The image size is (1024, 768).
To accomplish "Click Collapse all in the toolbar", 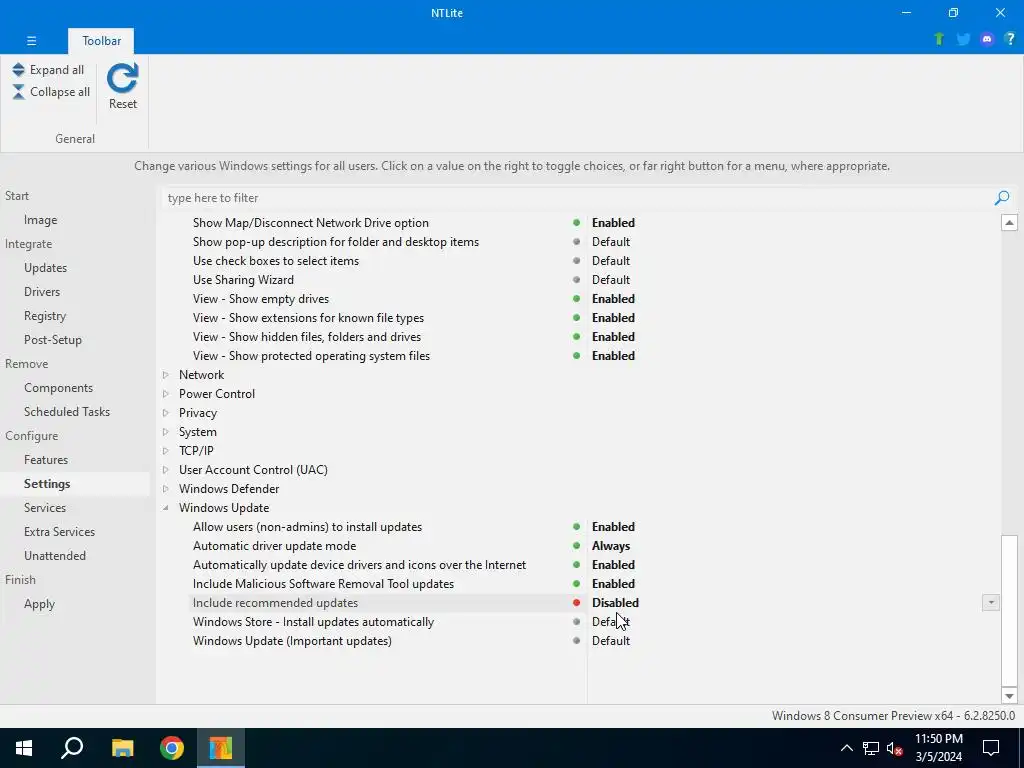I will (x=51, y=92).
